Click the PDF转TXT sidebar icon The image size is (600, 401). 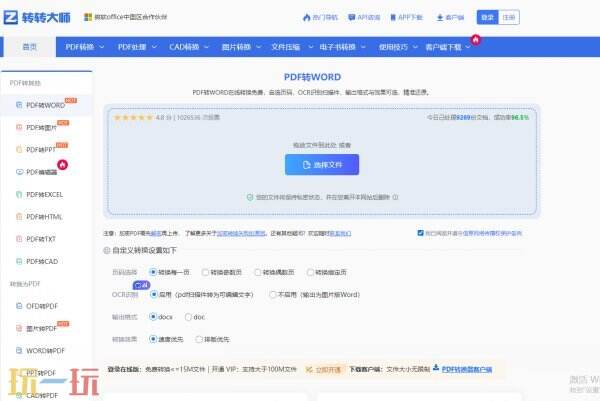click(x=19, y=239)
